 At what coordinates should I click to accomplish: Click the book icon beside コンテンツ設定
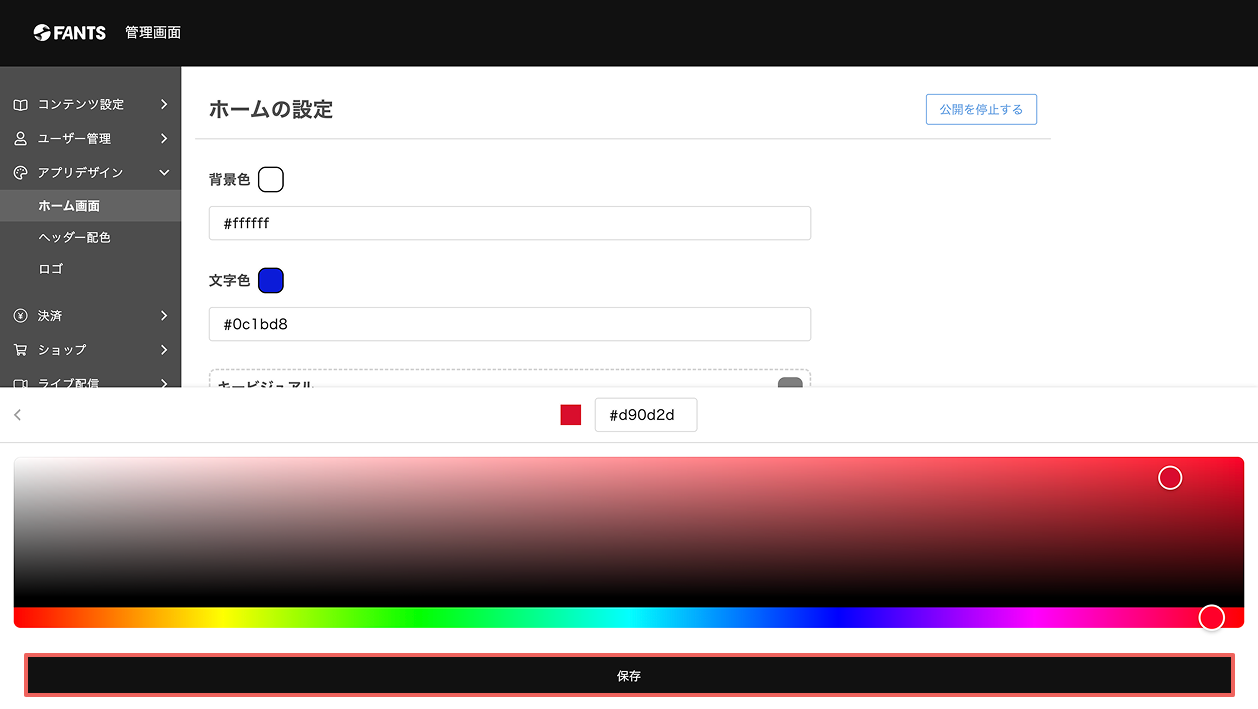(20, 105)
